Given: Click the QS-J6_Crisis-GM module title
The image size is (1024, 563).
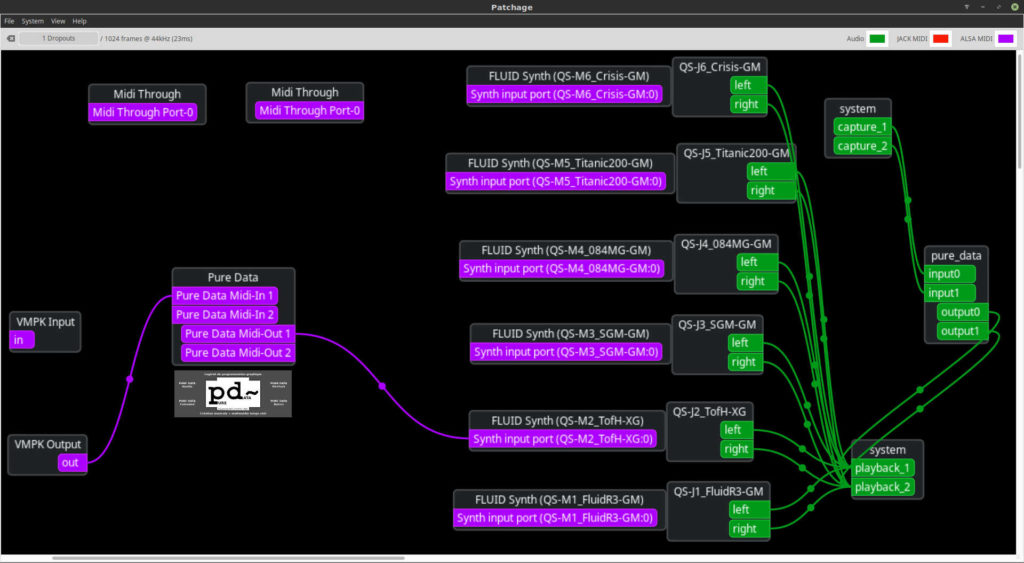Looking at the screenshot, I should [x=720, y=67].
